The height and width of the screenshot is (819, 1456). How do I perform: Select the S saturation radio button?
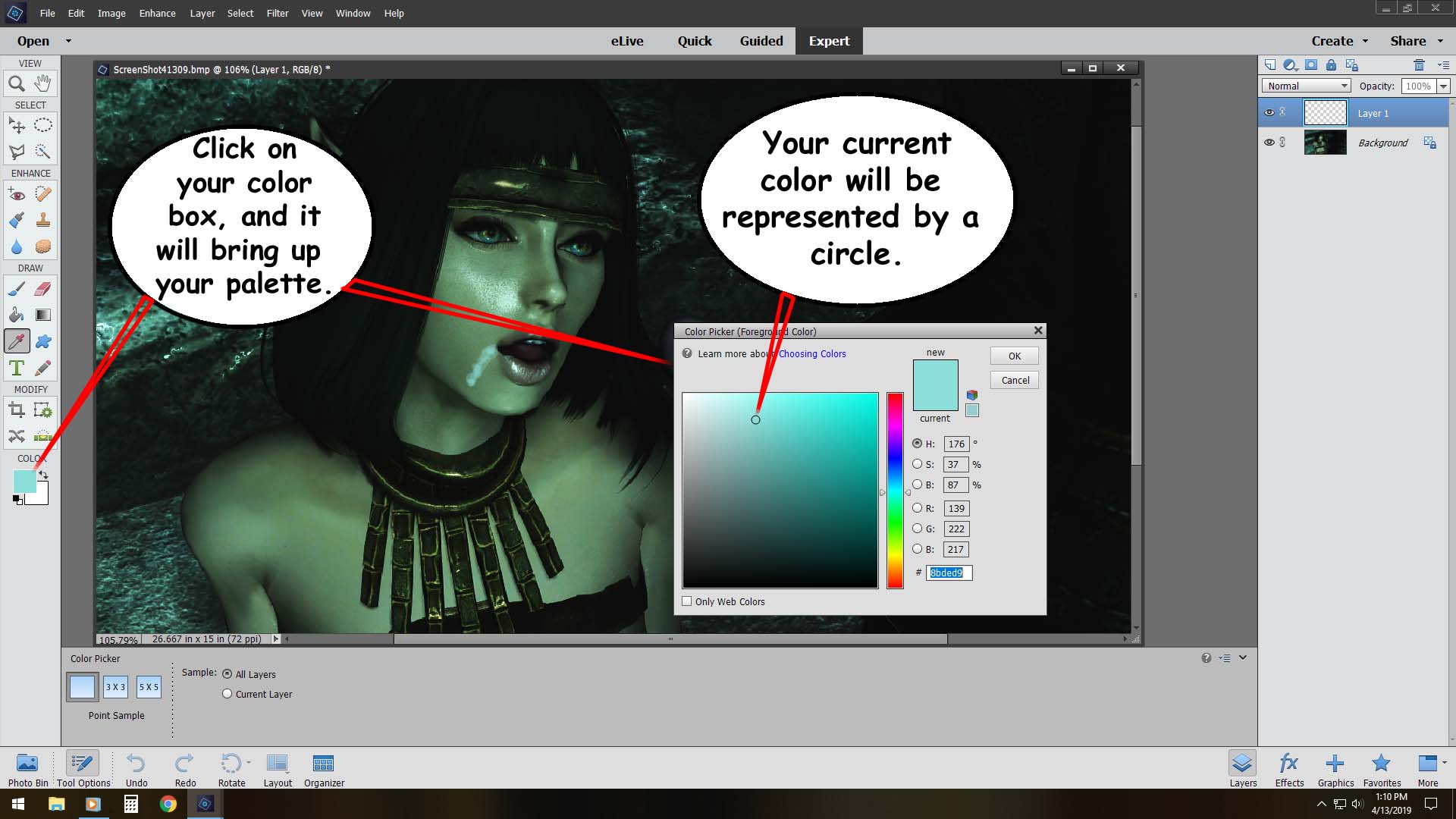tap(917, 464)
